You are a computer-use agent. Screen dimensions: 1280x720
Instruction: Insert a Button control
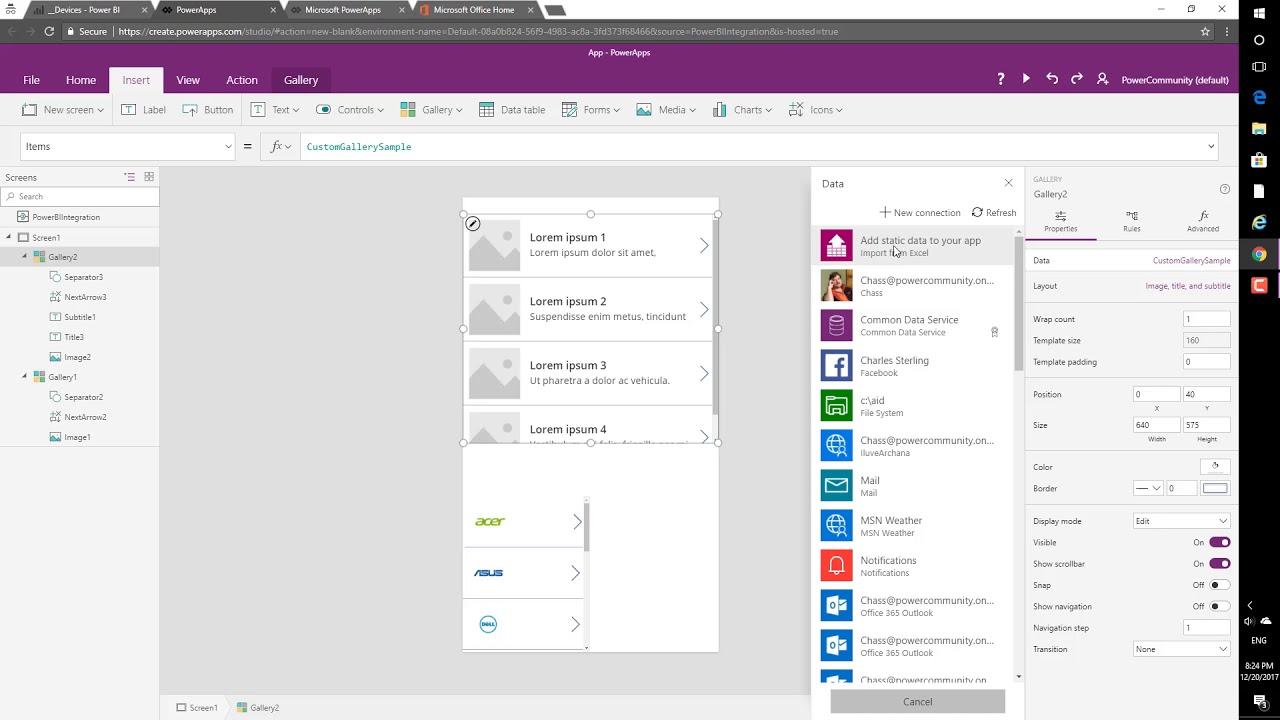207,110
